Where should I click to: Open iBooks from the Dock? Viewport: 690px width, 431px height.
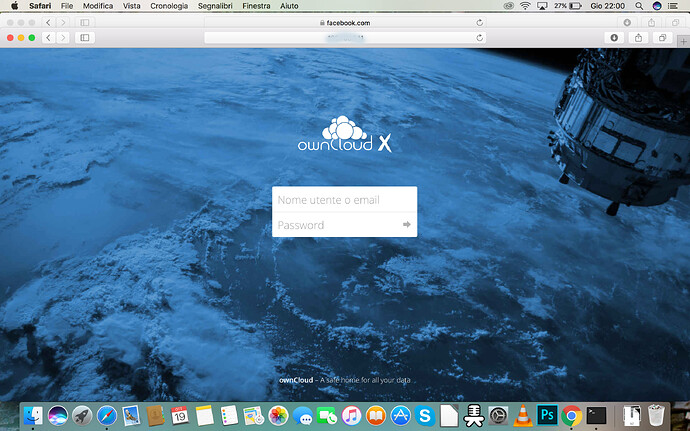click(x=376, y=415)
